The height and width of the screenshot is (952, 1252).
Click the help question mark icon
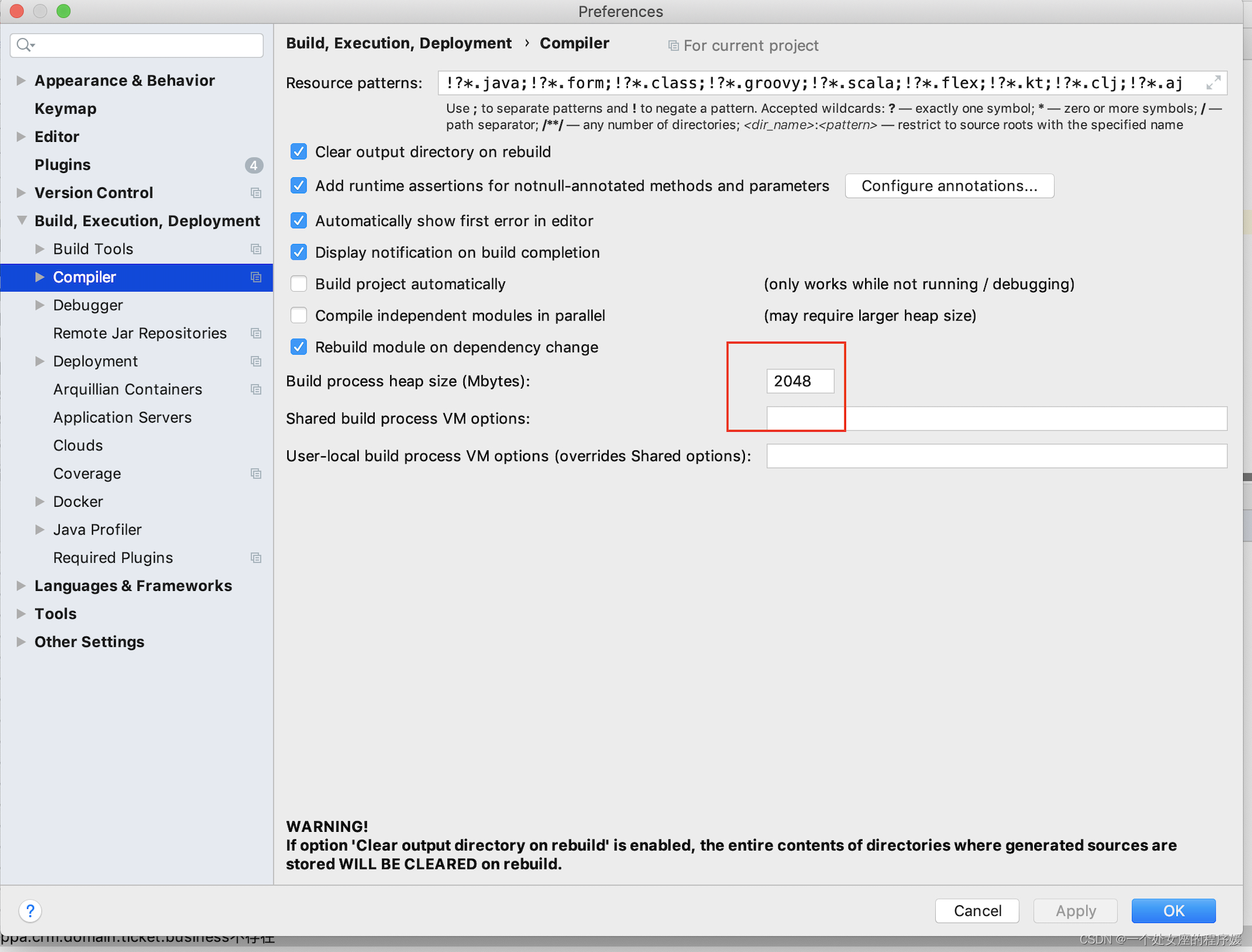click(30, 910)
